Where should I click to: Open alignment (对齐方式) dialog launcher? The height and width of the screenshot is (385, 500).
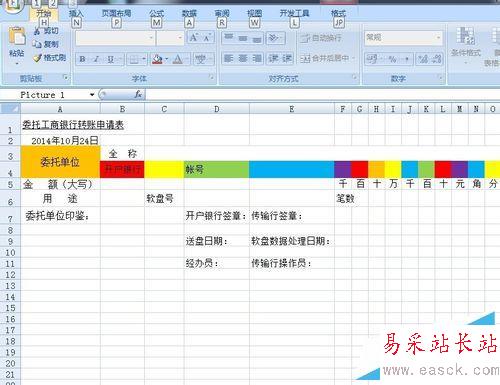(355, 78)
